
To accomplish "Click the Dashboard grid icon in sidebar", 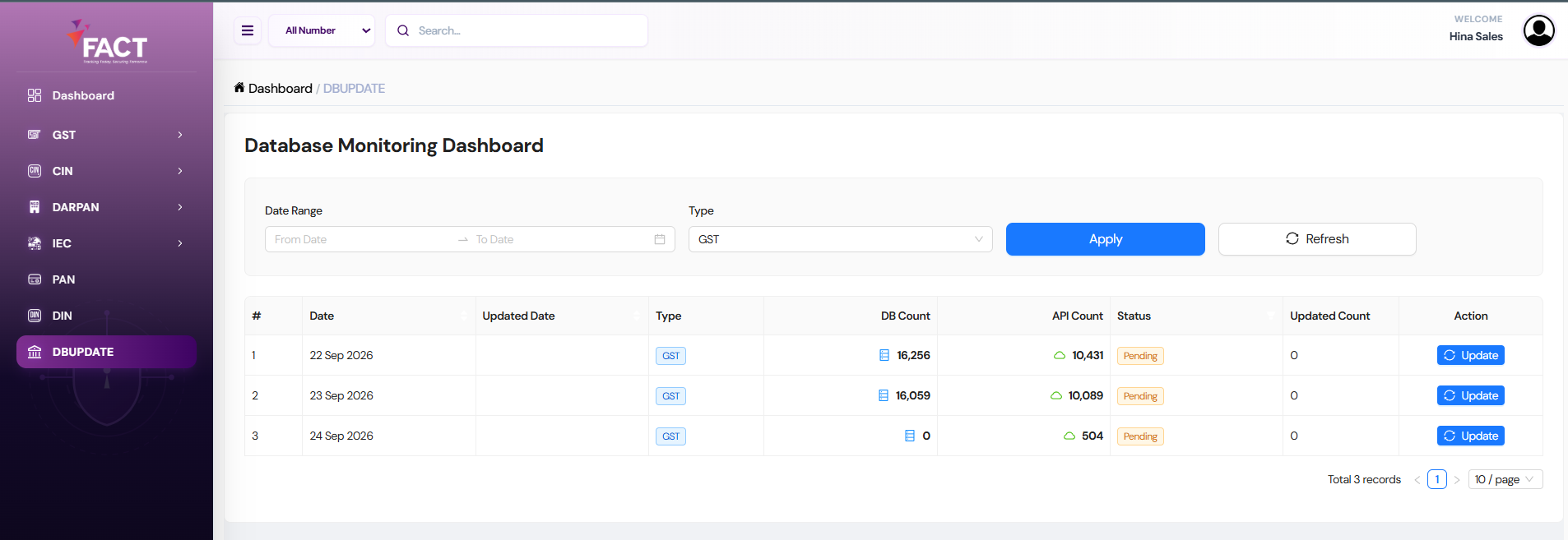I will coord(35,95).
